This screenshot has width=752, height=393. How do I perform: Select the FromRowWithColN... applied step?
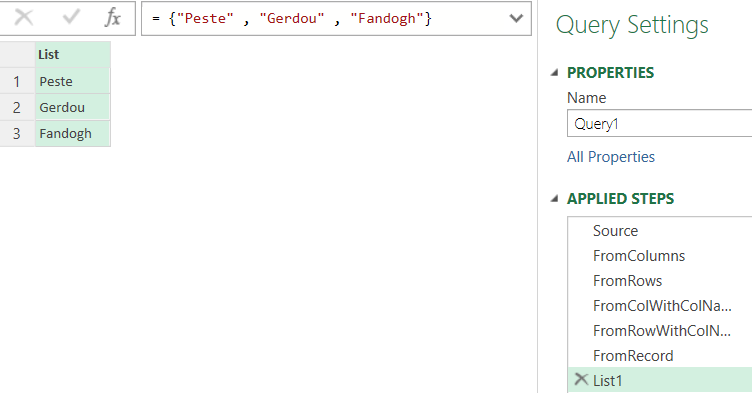coord(660,330)
